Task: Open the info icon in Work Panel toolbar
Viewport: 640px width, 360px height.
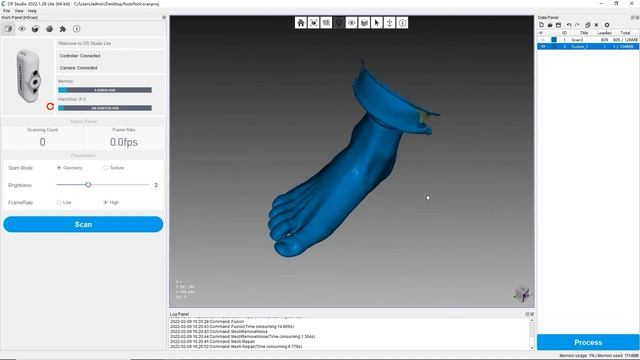Action: (77, 29)
